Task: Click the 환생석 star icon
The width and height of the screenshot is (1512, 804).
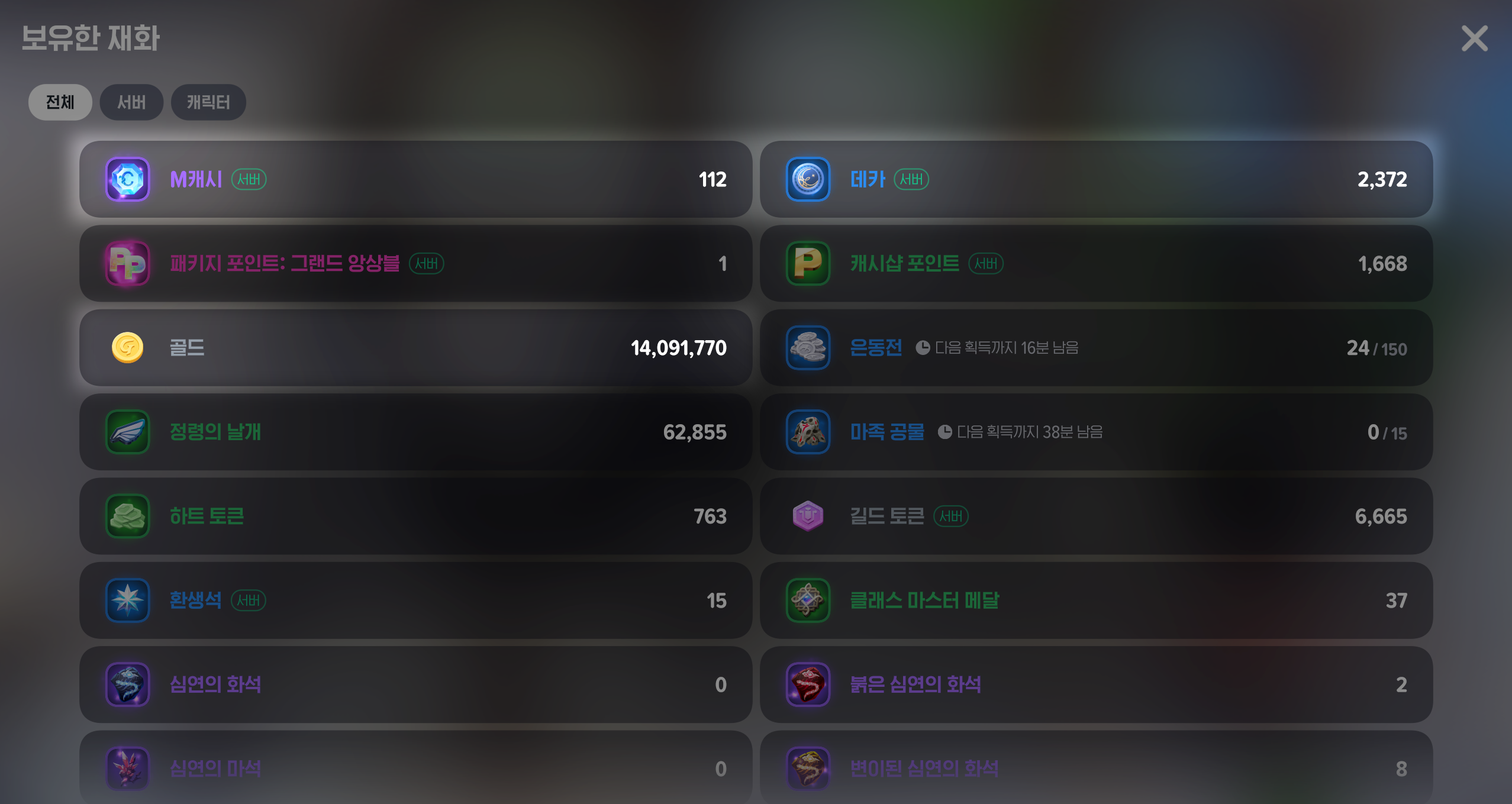Action: [128, 600]
